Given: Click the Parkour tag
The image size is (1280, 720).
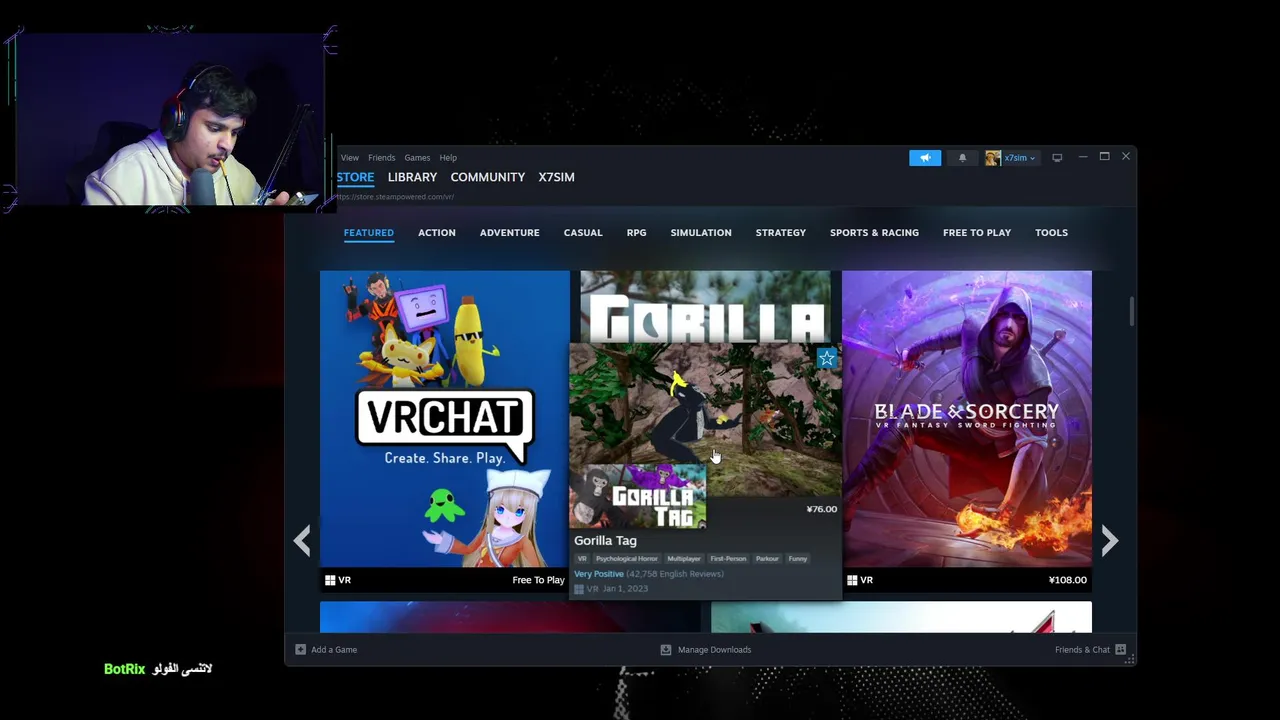Looking at the screenshot, I should tap(767, 559).
